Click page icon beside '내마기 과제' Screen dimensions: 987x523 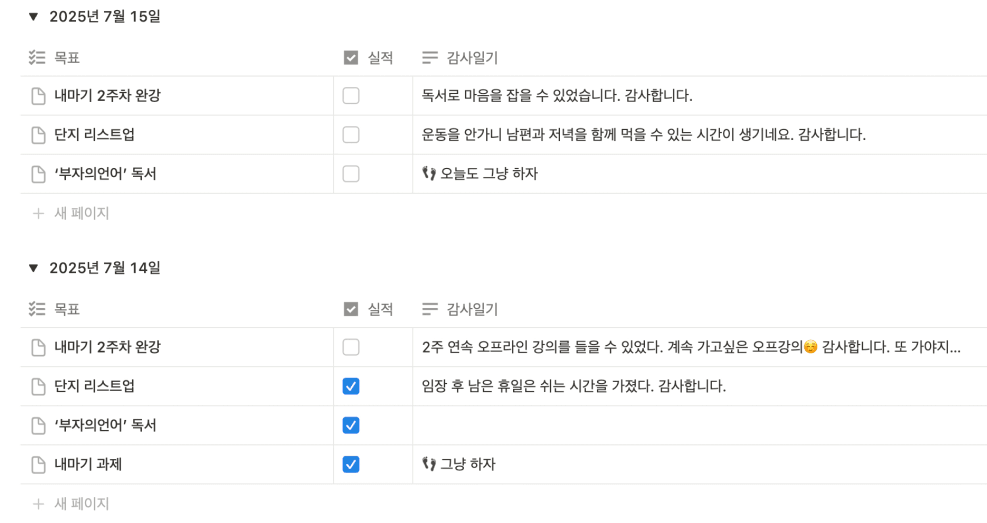tap(38, 464)
